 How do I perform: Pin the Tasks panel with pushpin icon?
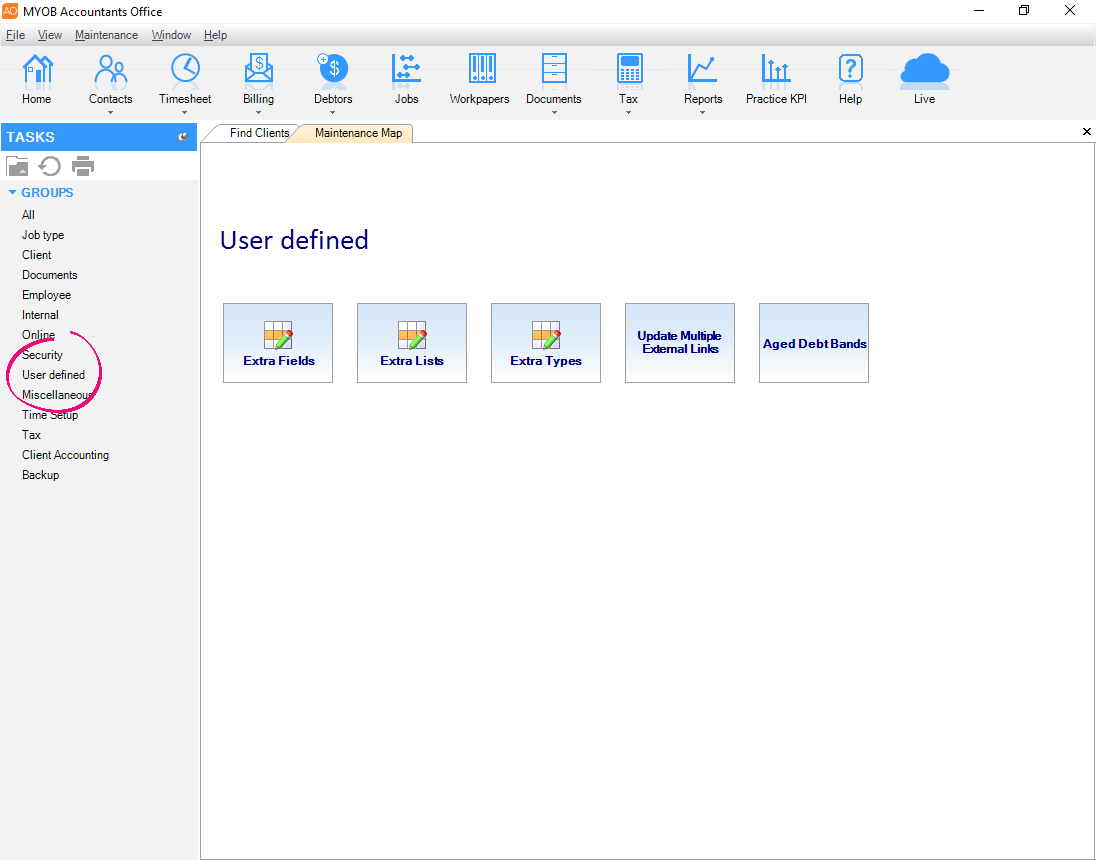[x=183, y=137]
